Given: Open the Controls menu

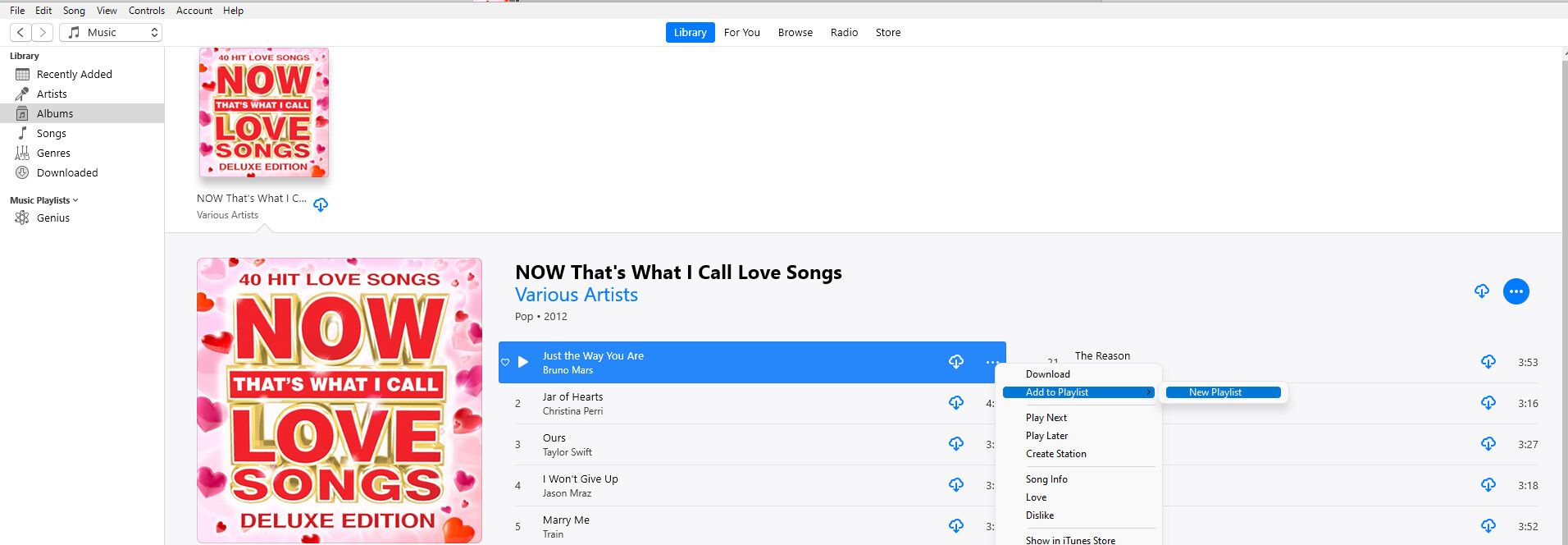Looking at the screenshot, I should pos(147,11).
